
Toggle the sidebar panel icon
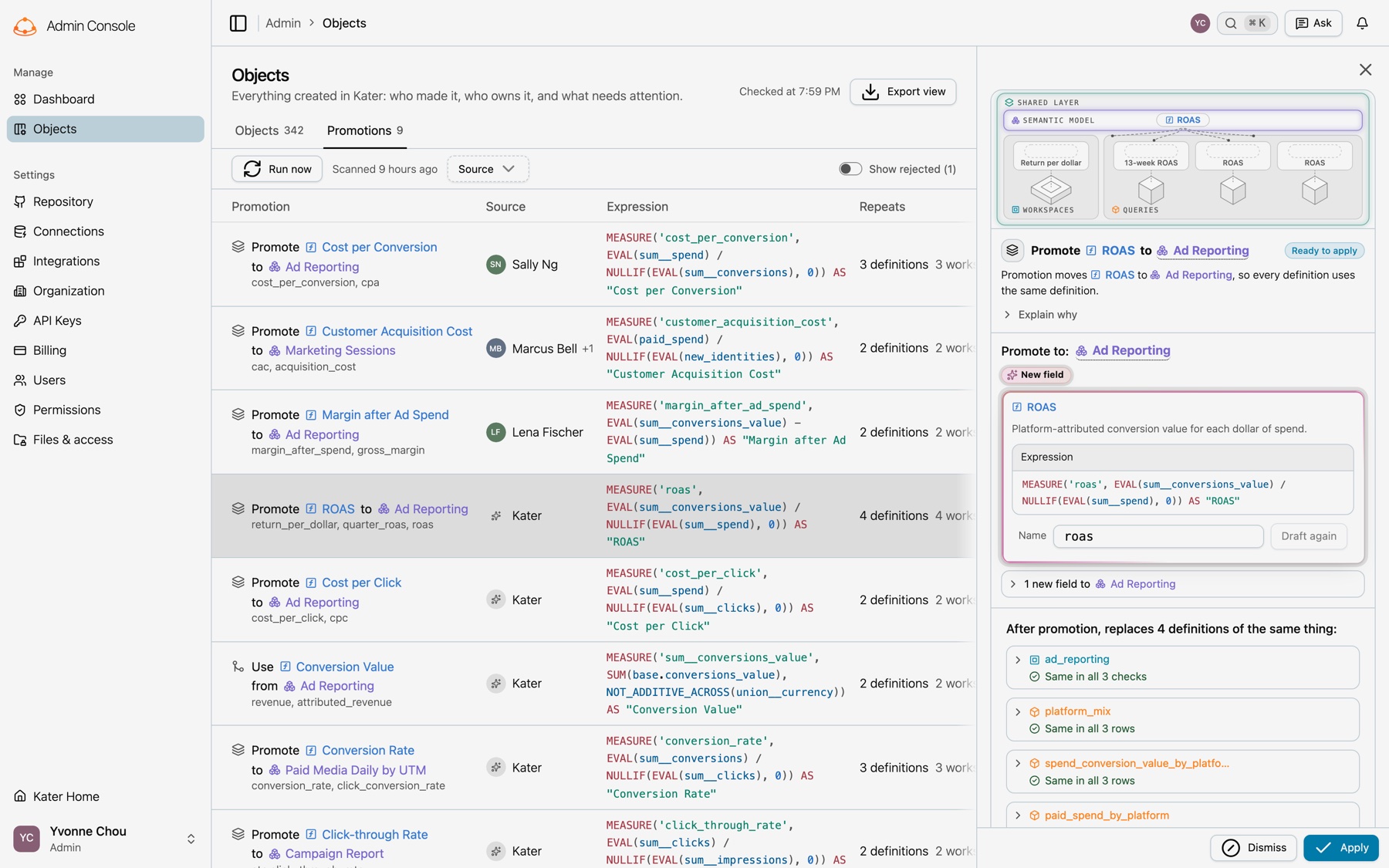(x=238, y=23)
